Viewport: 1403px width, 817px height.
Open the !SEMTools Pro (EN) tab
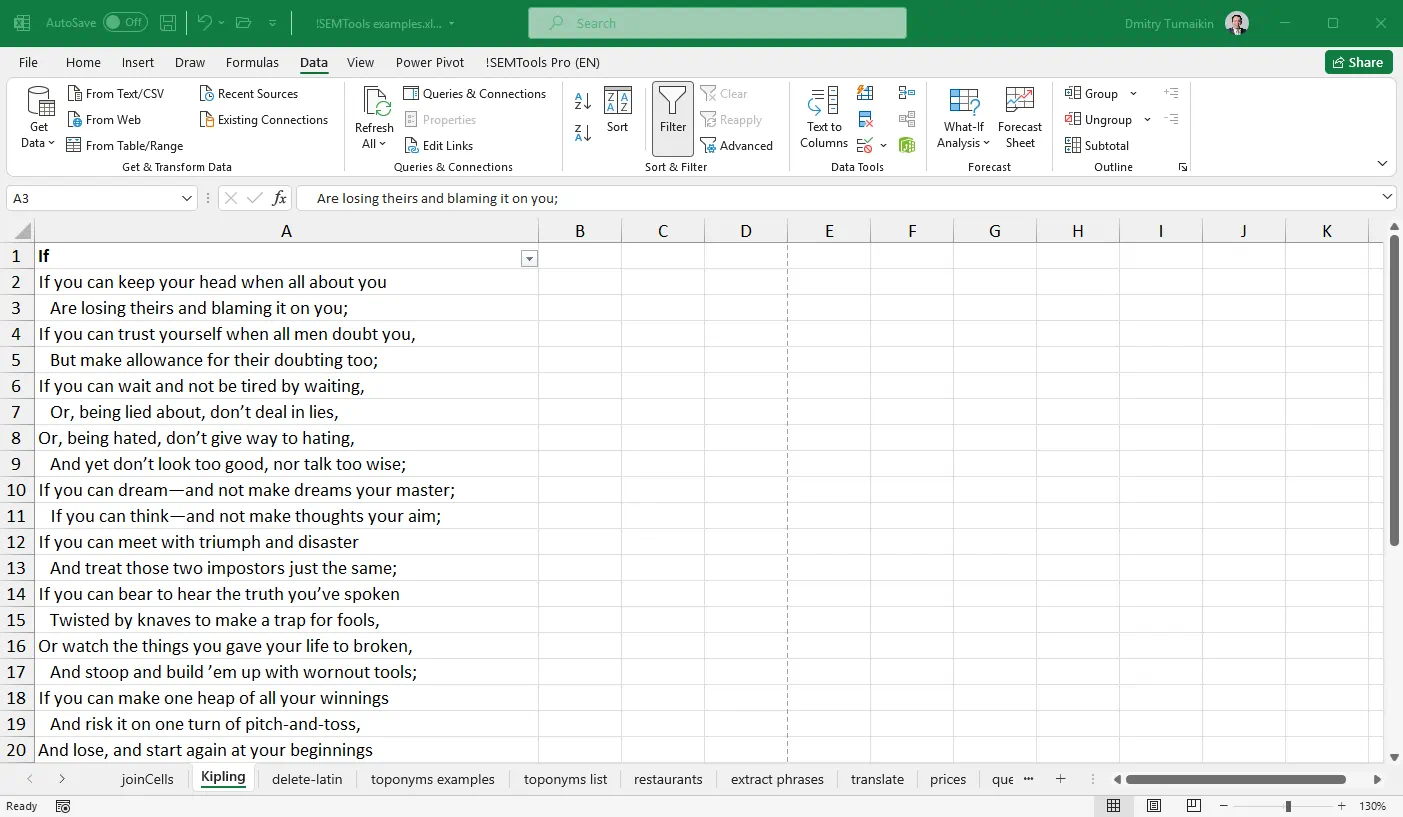(543, 62)
